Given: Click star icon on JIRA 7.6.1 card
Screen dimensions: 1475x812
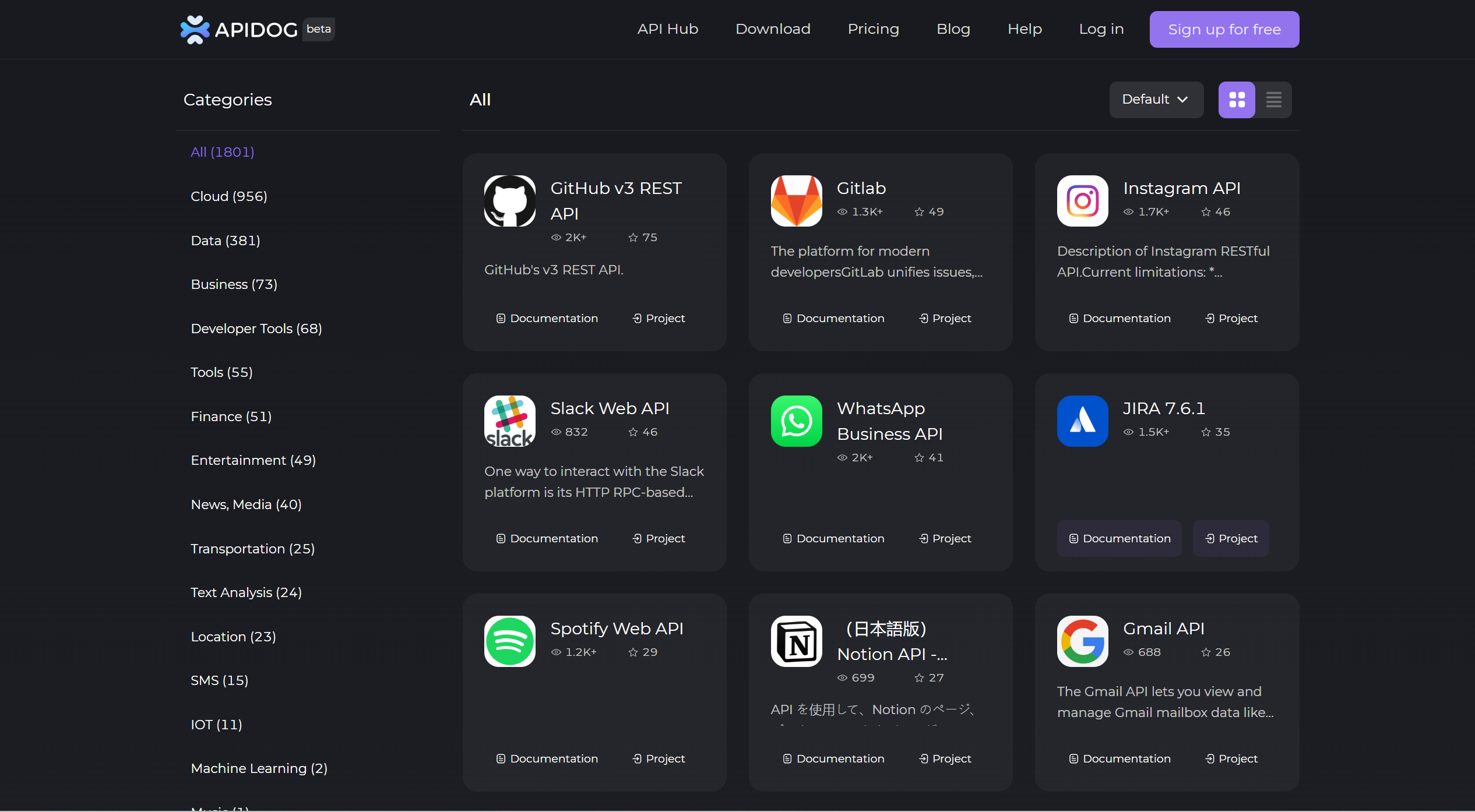Looking at the screenshot, I should point(1206,432).
